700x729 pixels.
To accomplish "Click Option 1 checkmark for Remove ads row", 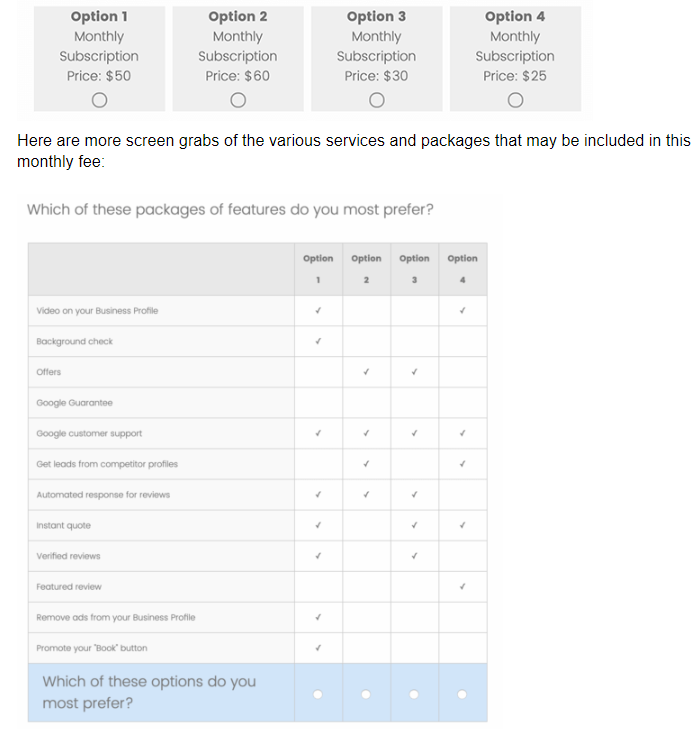I will (318, 617).
